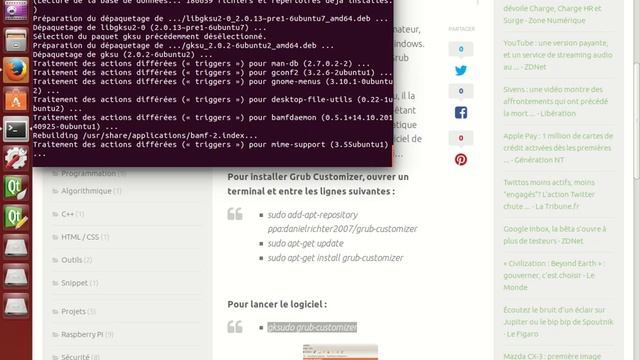Click the terminal line 'Dépaquetage de gksu'
Screen dimensions: 640x360
click(x=122, y=55)
